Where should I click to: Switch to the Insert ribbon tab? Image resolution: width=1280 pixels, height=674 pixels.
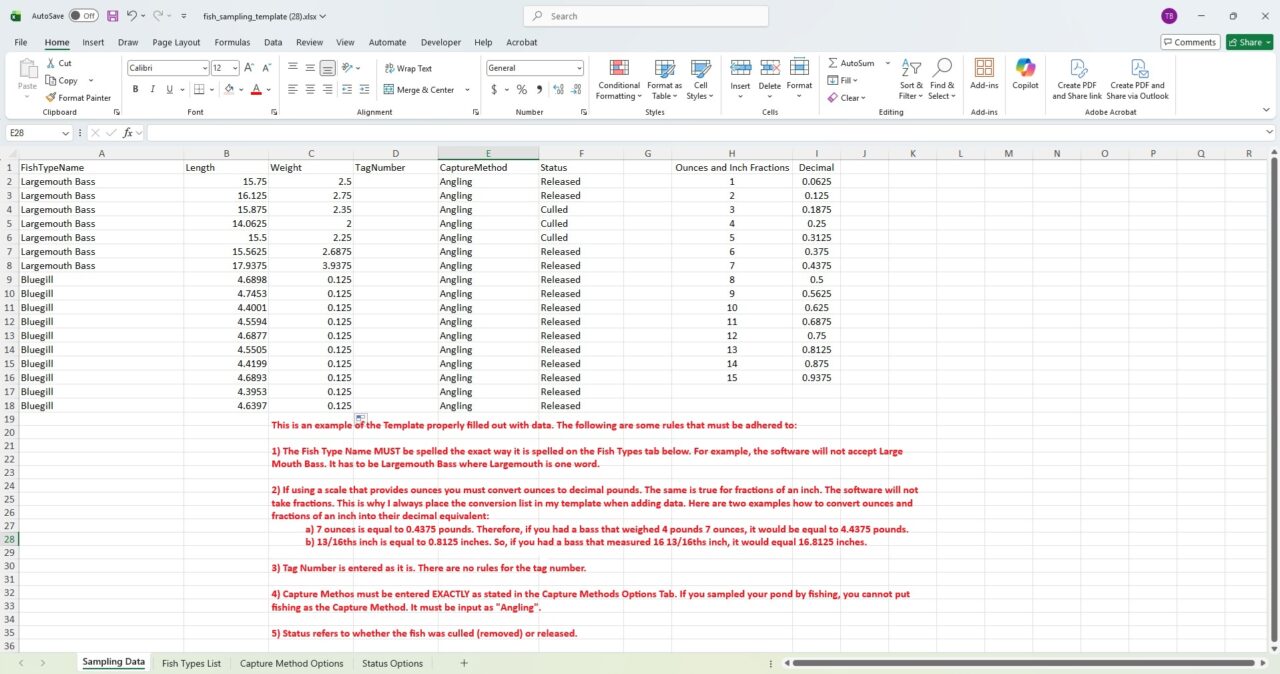93,42
